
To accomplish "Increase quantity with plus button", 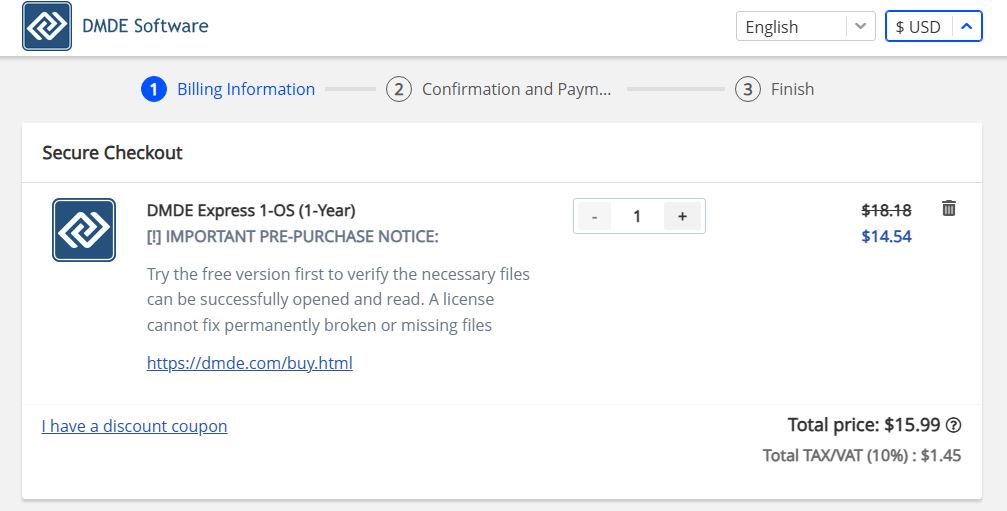I will tap(682, 216).
